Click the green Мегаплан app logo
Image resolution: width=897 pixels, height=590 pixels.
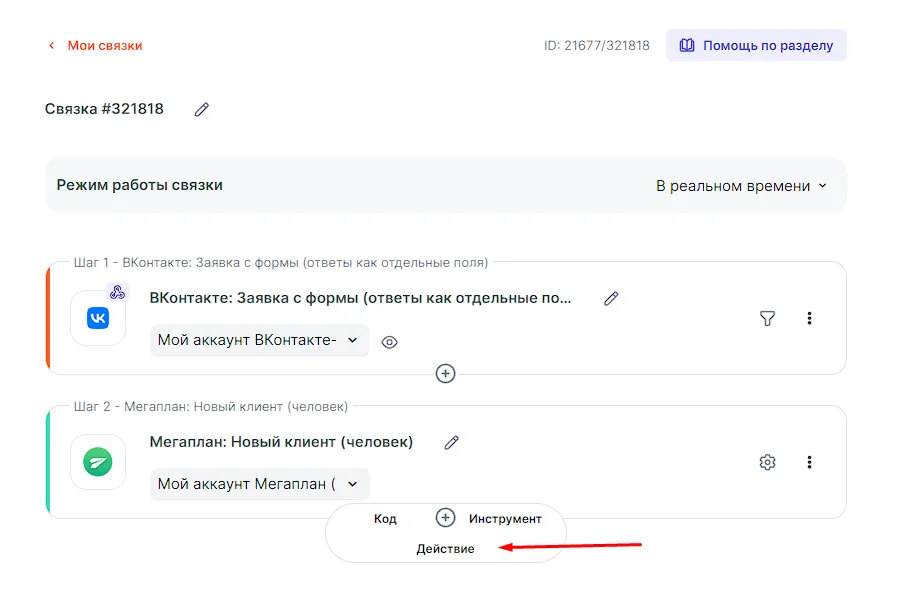(x=98, y=462)
